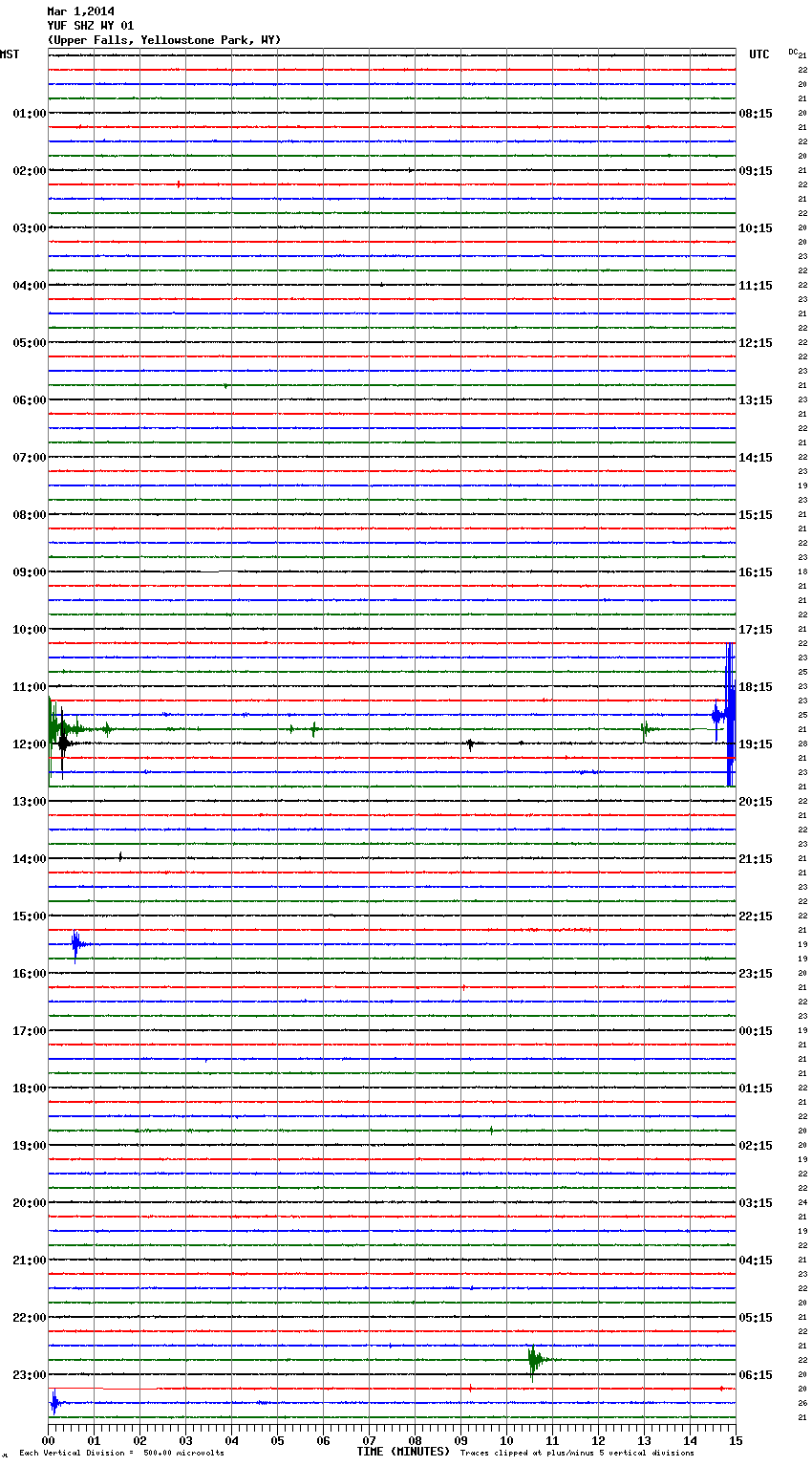812x1466 pixels.
Task: Click the 19:15 UTC time label
Action: [x=756, y=744]
